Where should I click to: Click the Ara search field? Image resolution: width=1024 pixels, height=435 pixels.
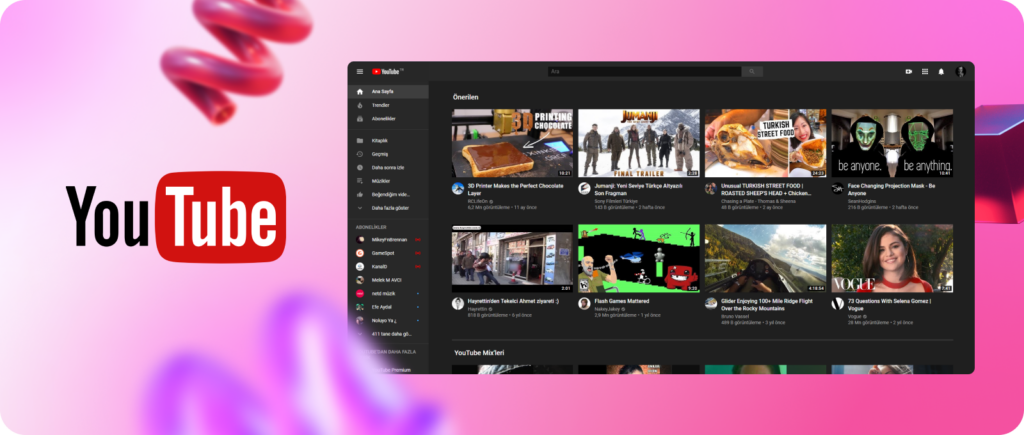[x=645, y=71]
